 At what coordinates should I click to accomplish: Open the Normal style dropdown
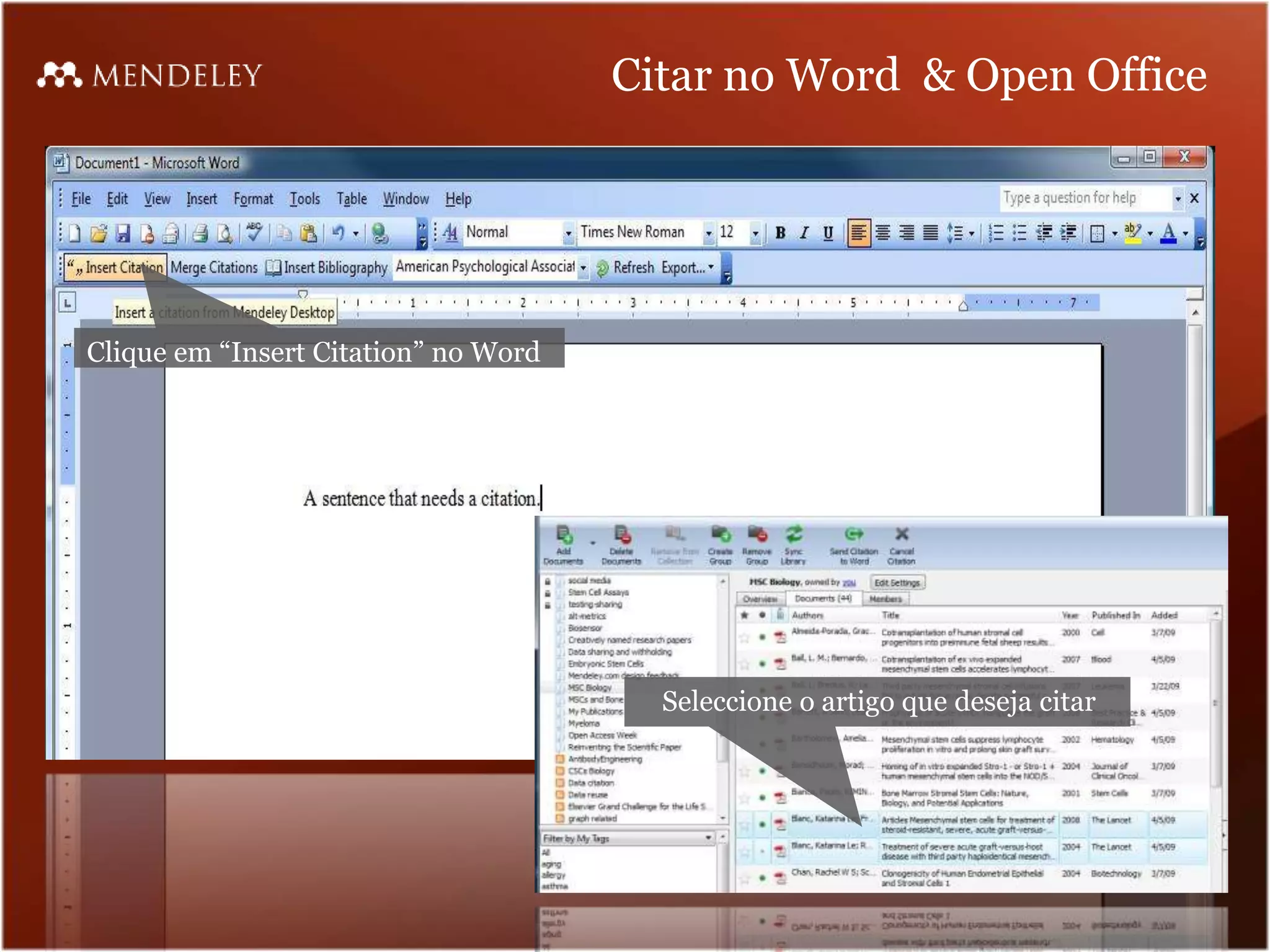coord(568,234)
